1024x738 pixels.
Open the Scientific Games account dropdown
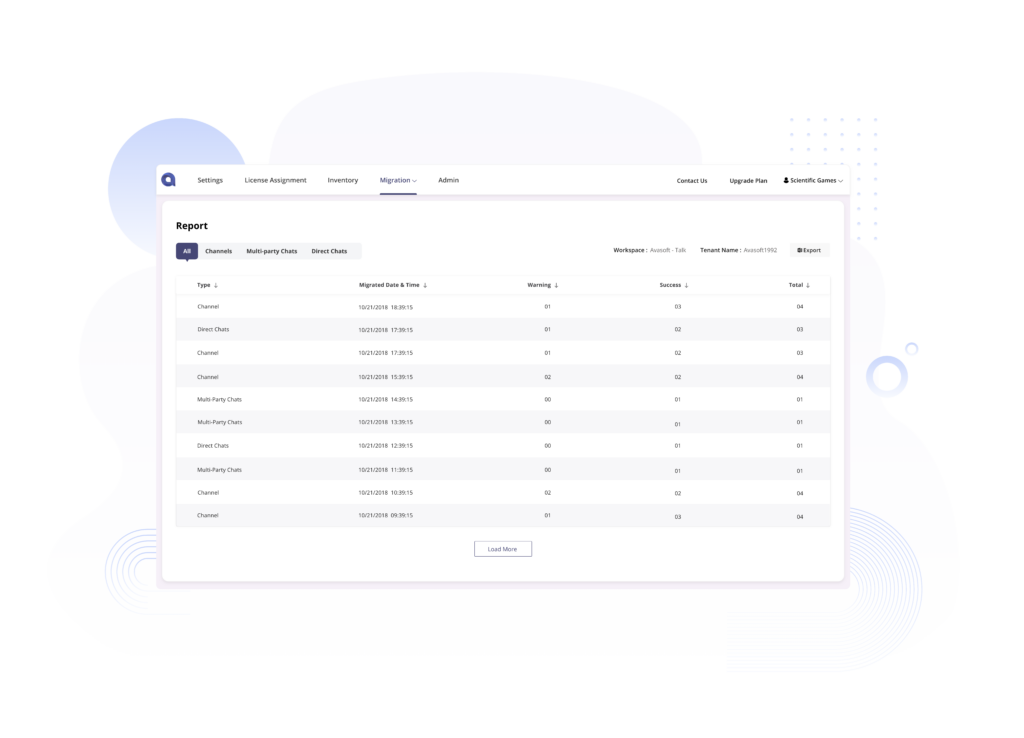tap(813, 180)
